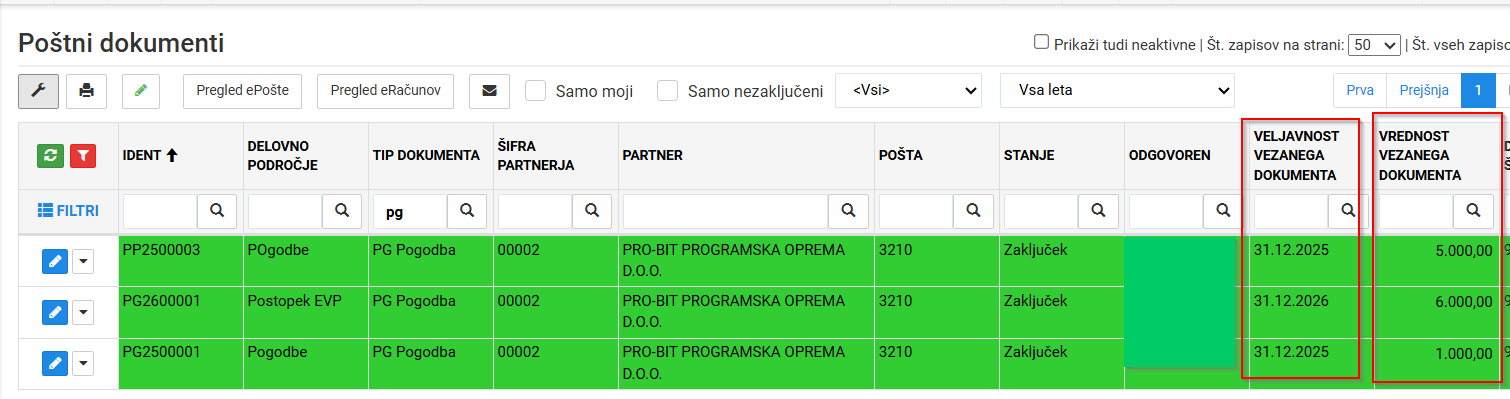Click search icon in Pošta filter
This screenshot has width=1510, height=399.
click(x=973, y=210)
